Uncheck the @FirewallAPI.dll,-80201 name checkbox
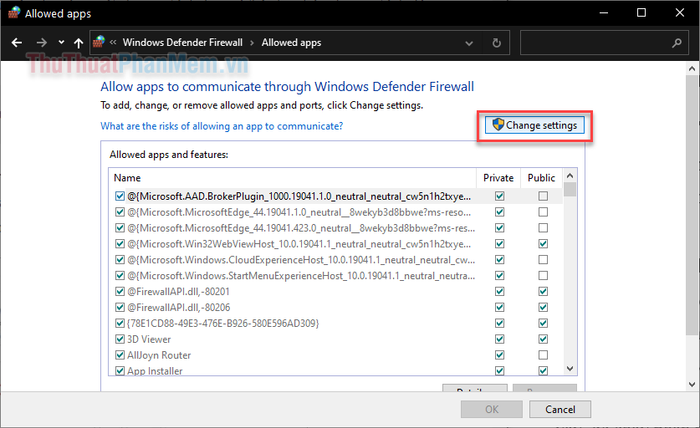Screen dimensions: 700x428 [120, 291]
